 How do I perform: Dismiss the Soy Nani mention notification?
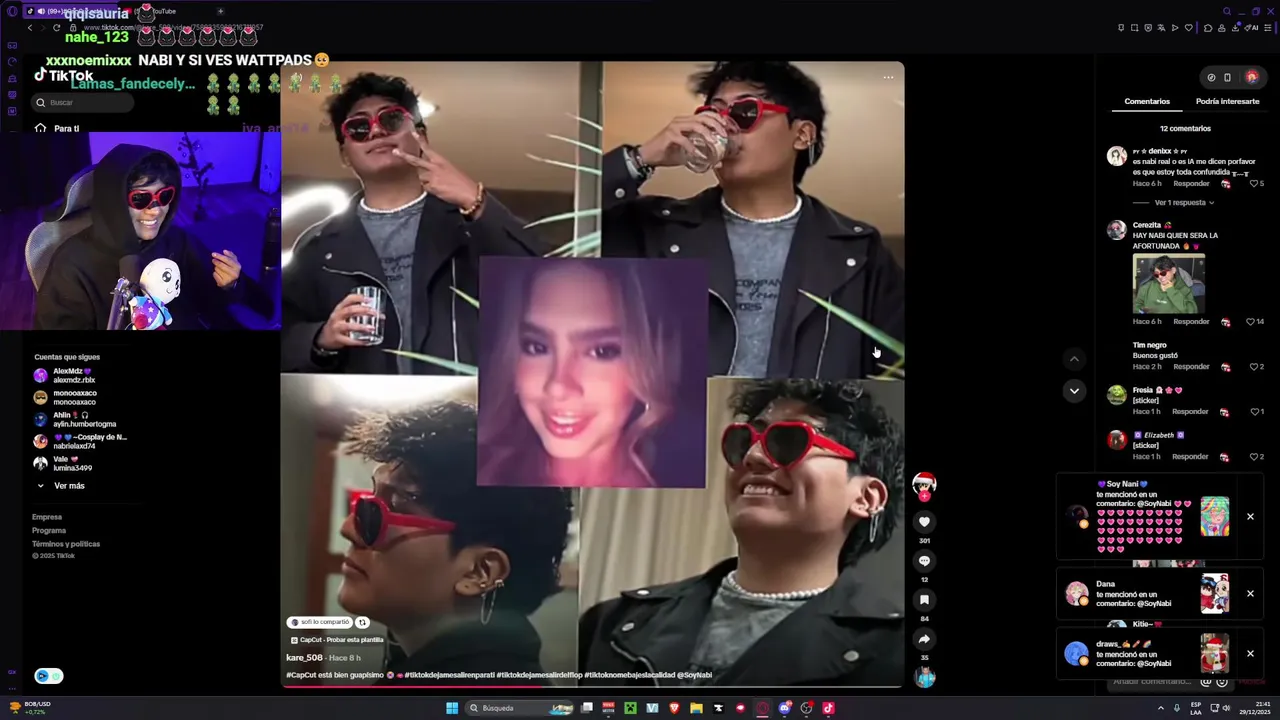[x=1250, y=517]
